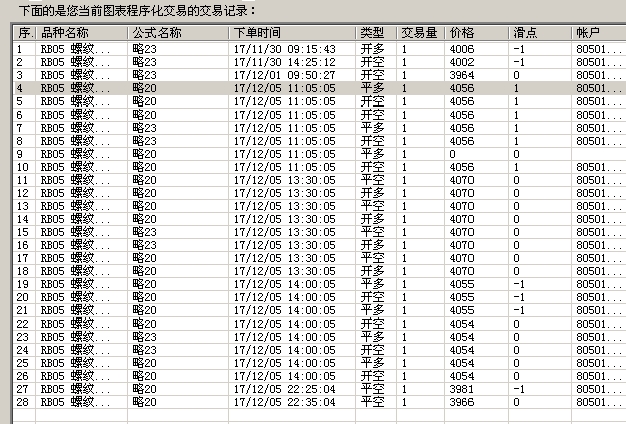Select type 平空 in row 11

point(372,180)
